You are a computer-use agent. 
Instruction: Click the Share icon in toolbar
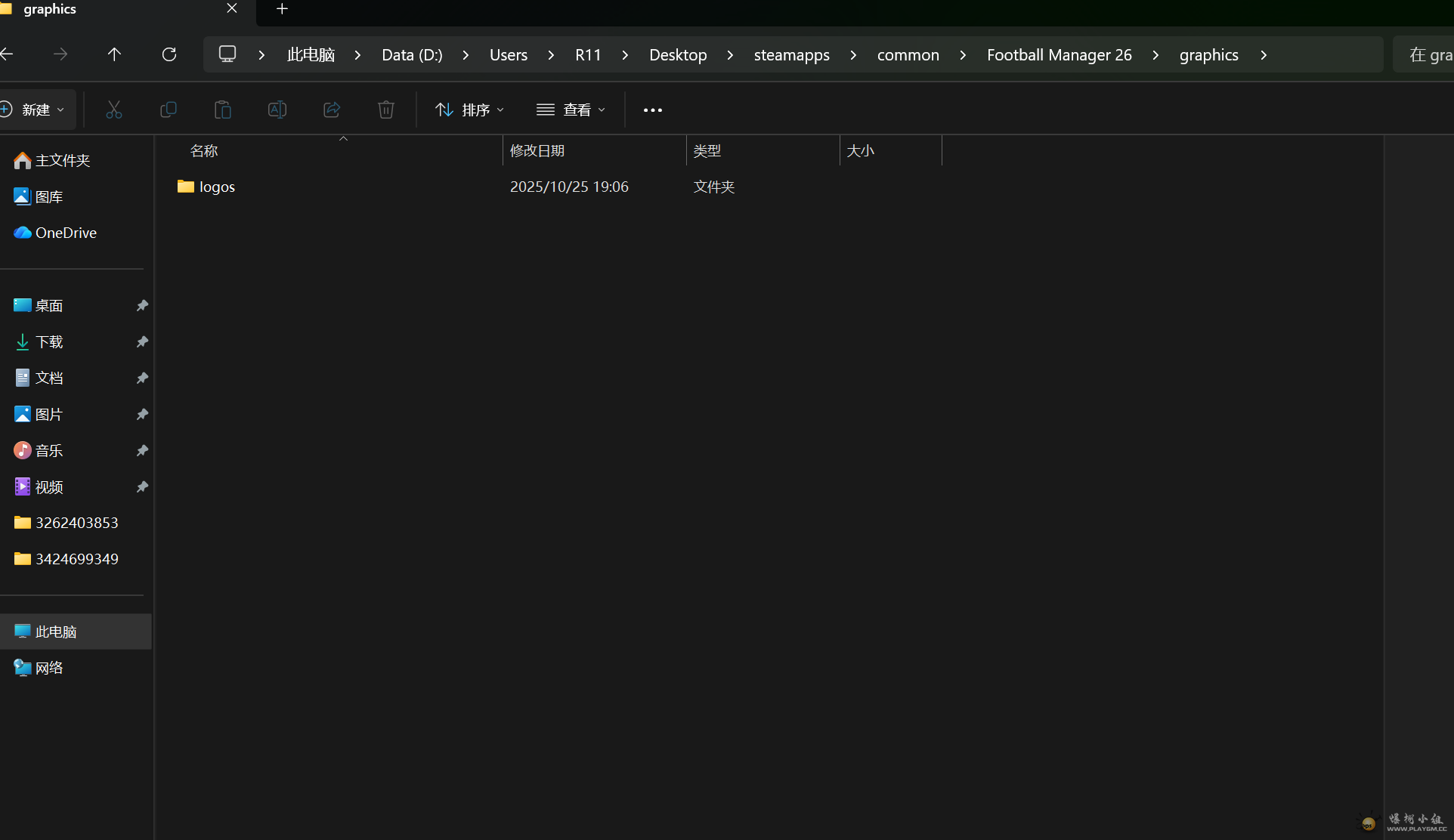click(x=332, y=110)
